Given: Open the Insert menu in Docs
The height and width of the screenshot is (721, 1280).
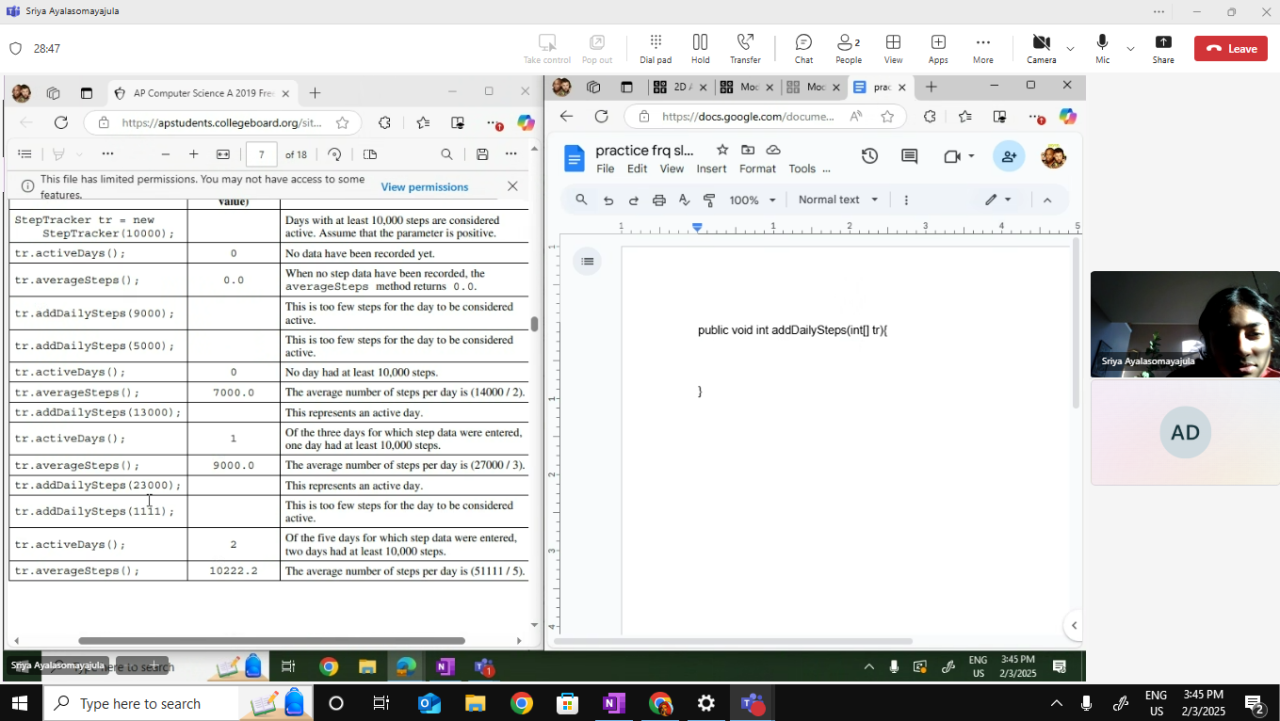Looking at the screenshot, I should point(711,169).
